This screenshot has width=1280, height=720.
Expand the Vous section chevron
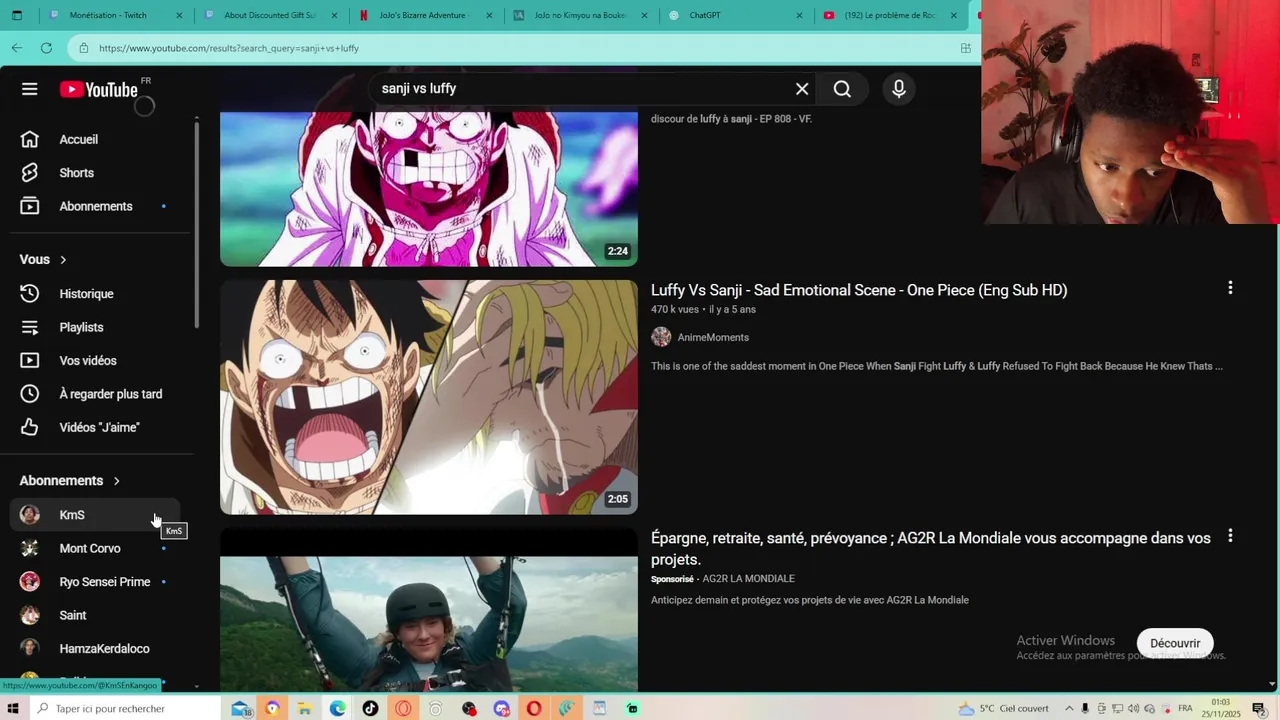[63, 260]
